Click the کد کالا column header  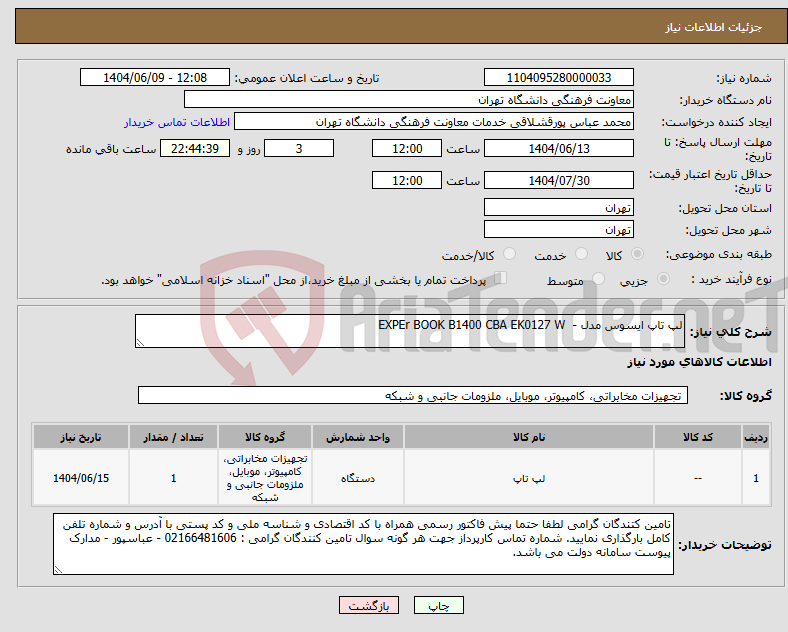click(x=698, y=437)
